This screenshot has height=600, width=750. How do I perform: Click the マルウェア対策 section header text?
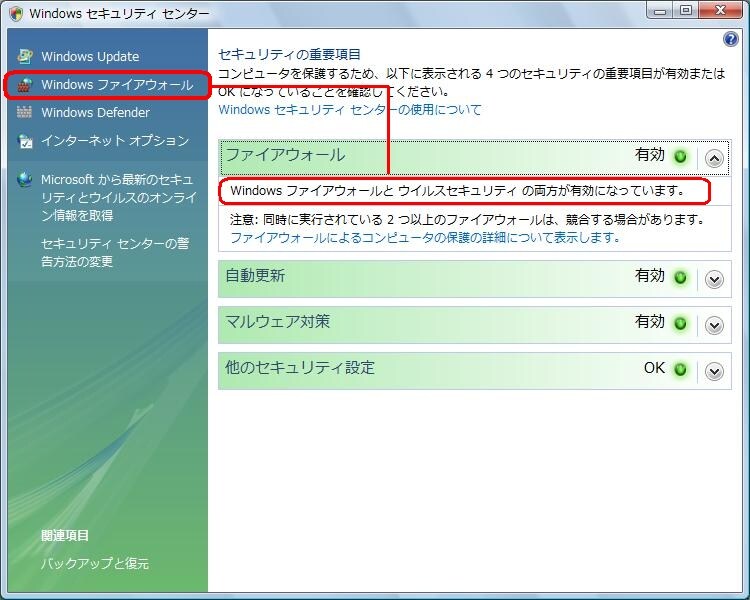pos(277,322)
